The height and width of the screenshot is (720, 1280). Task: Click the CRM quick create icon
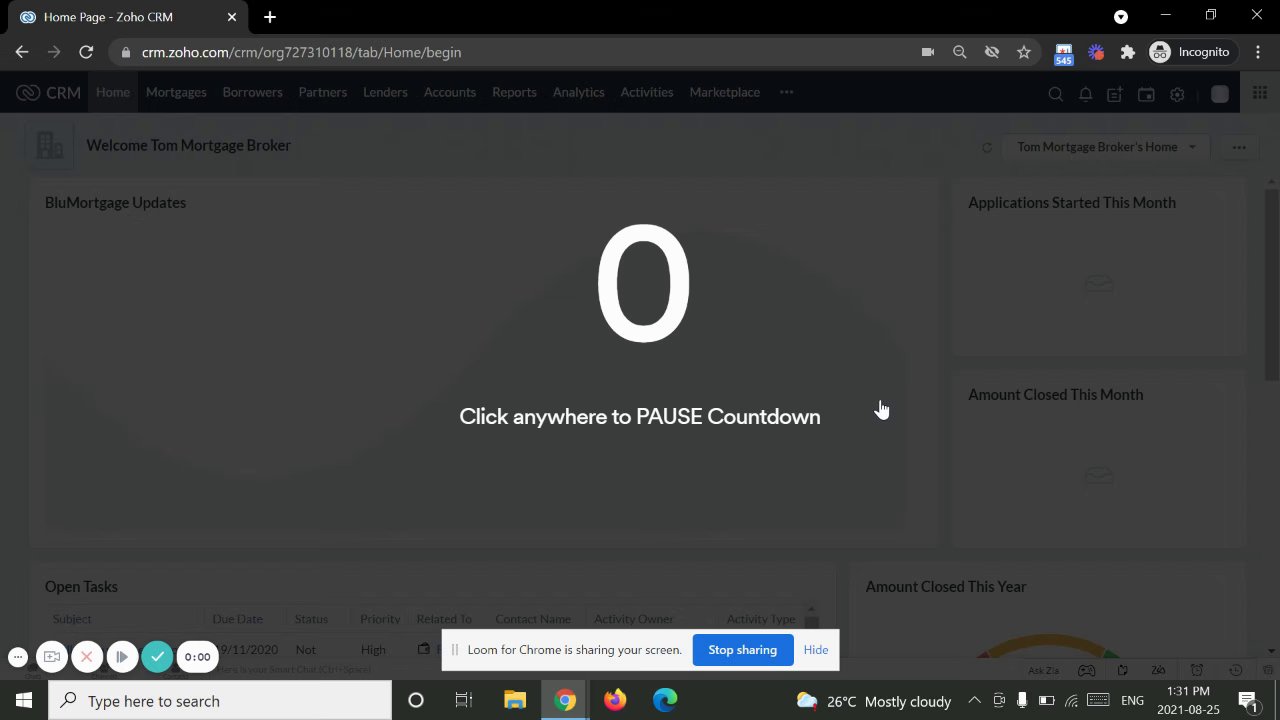(1115, 94)
